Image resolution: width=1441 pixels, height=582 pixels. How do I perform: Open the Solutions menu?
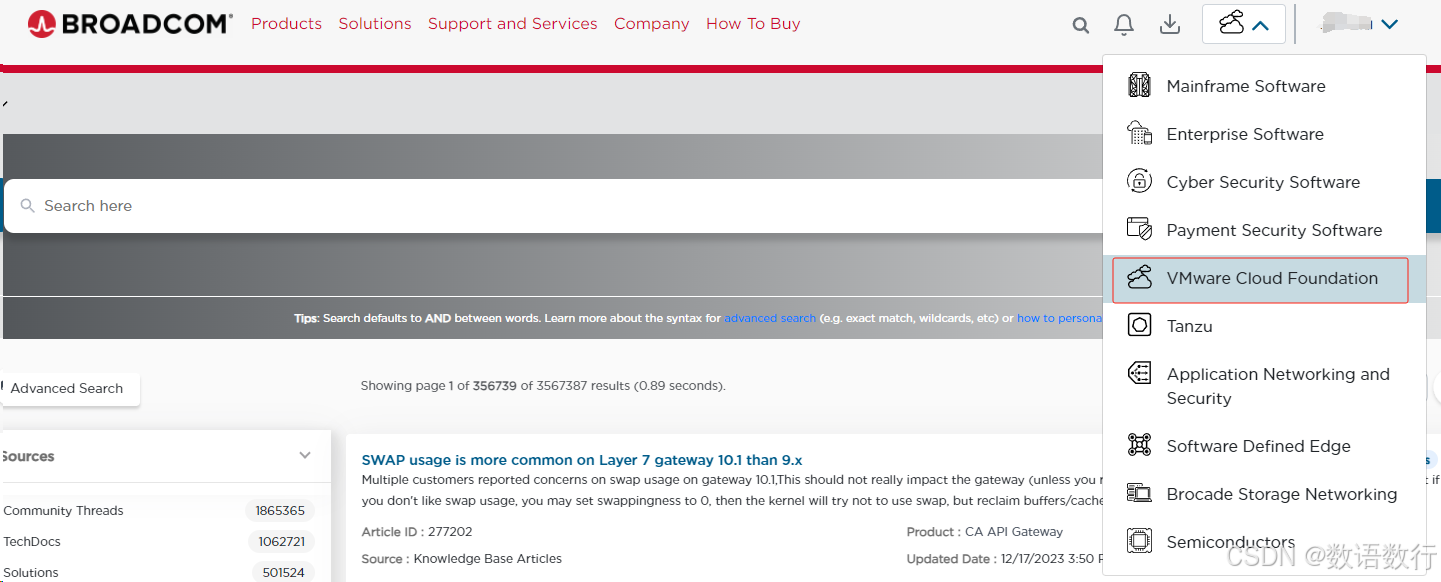375,24
